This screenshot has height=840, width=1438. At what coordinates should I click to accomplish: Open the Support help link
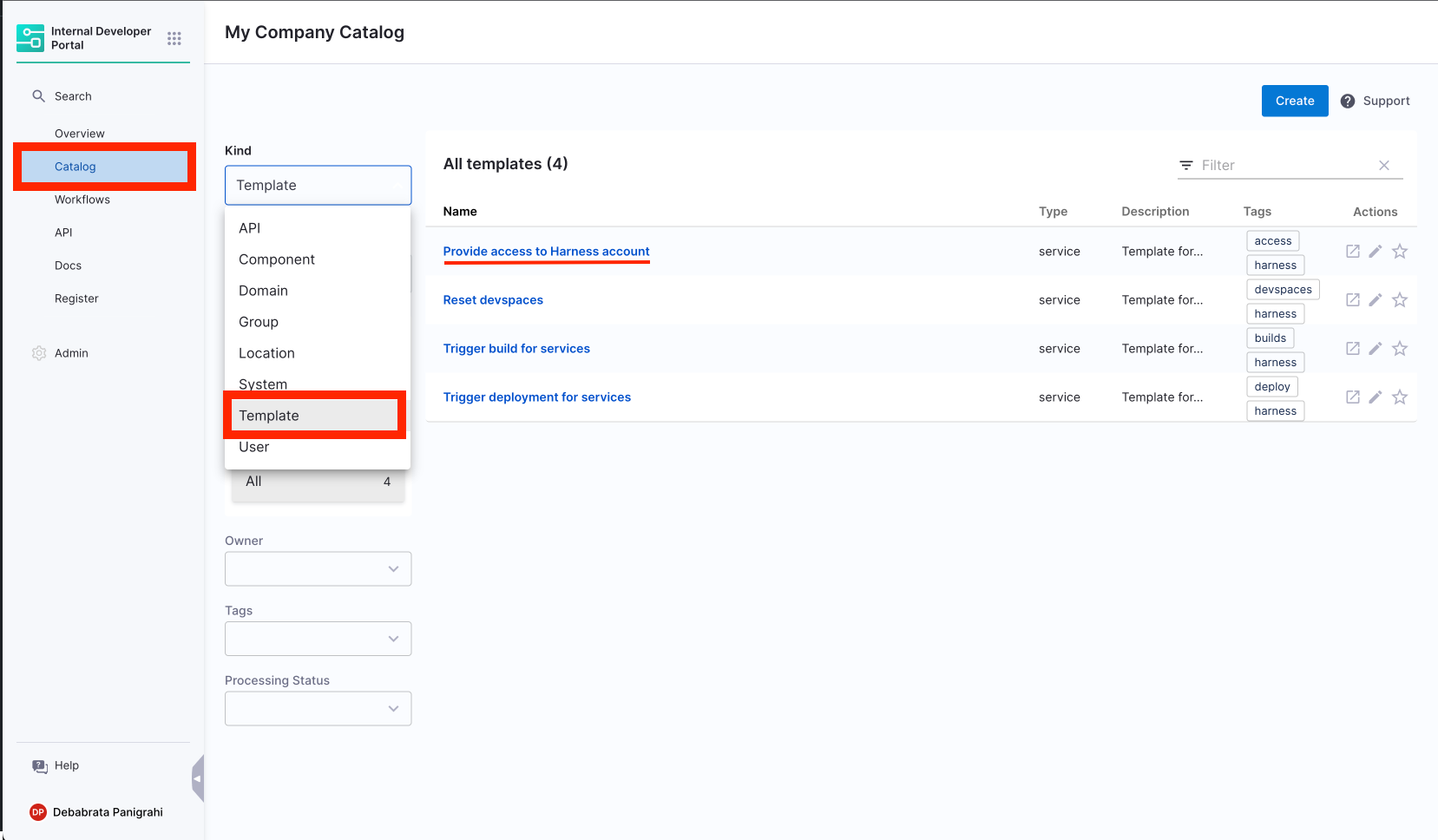(1376, 101)
